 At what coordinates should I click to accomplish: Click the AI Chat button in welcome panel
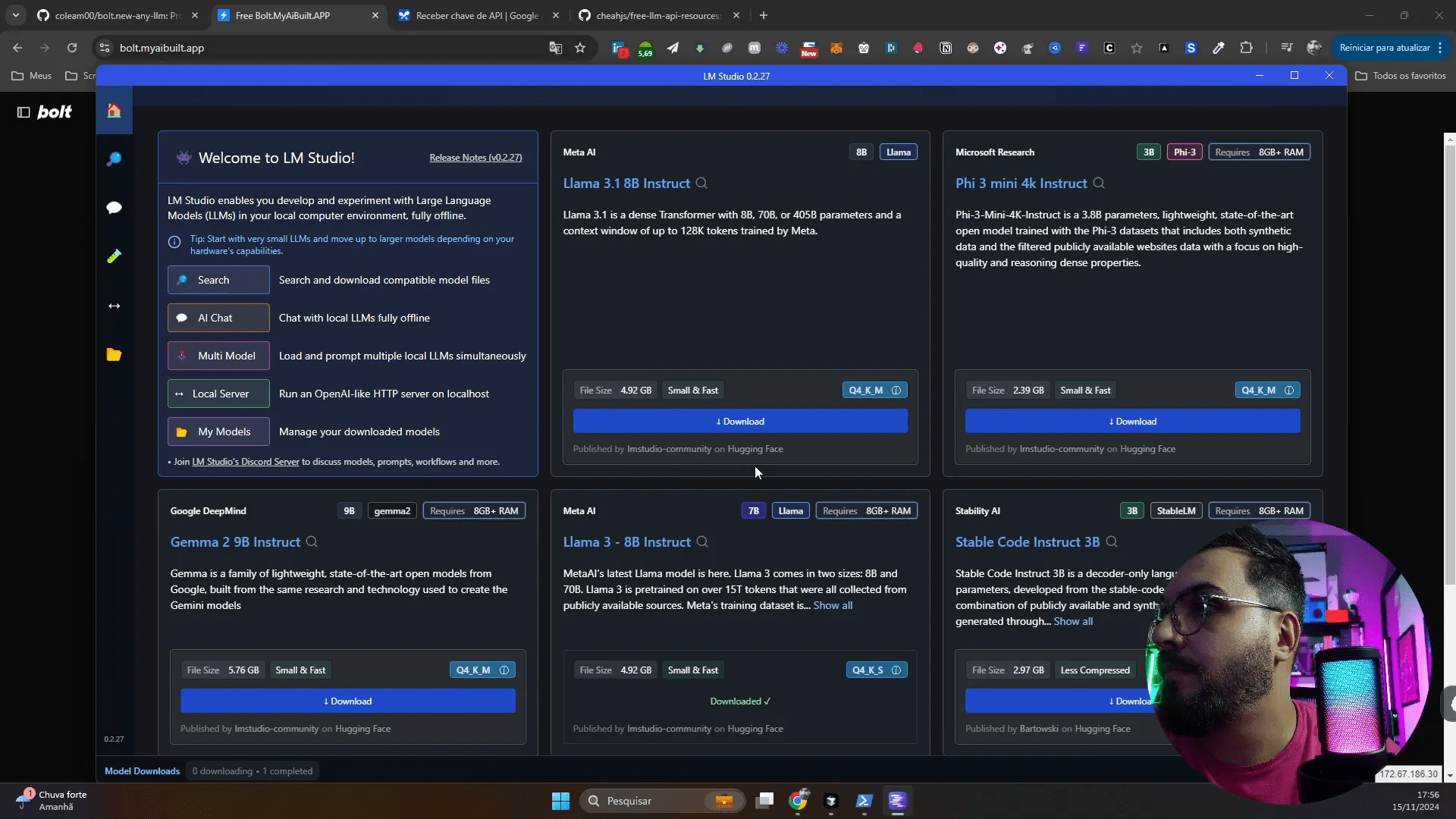(x=218, y=318)
